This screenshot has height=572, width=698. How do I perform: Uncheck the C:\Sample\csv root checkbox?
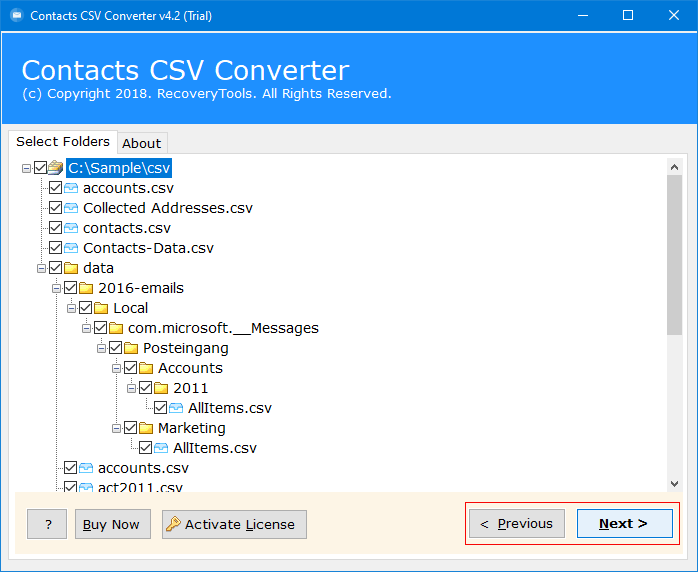click(41, 168)
